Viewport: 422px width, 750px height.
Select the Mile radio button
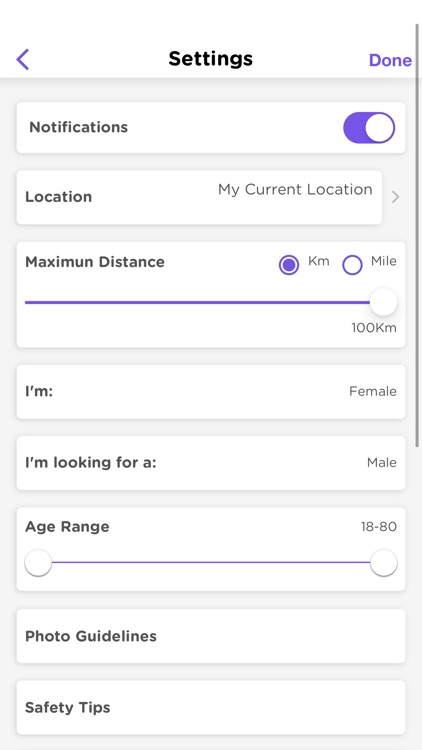(x=353, y=265)
